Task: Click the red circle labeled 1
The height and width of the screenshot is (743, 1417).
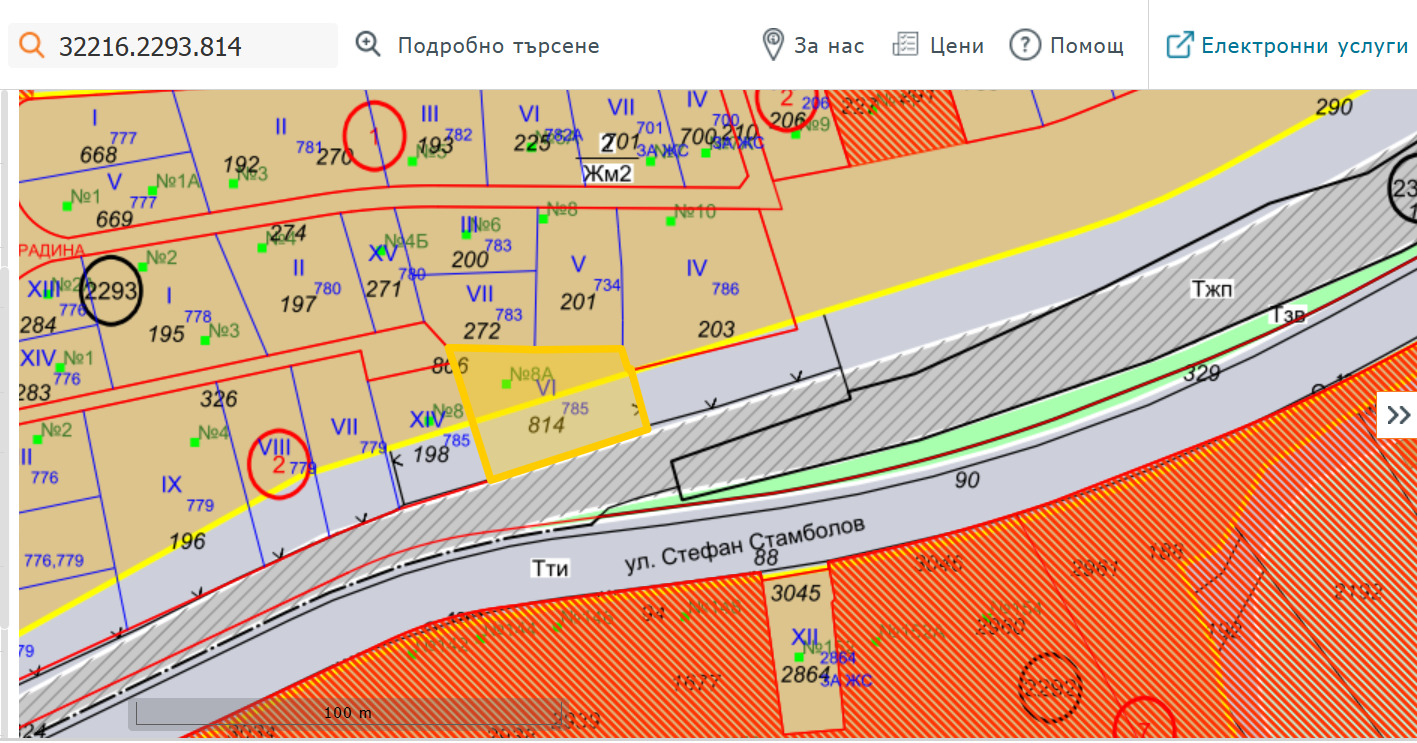Action: click(375, 136)
